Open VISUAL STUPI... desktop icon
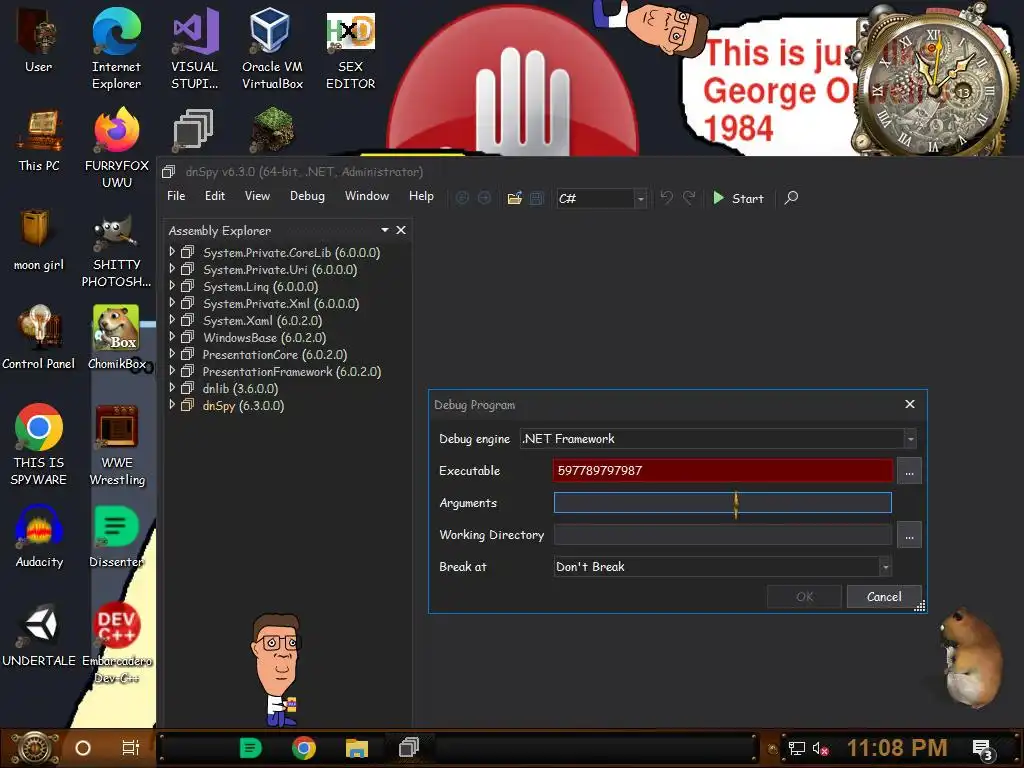The height and width of the screenshot is (768, 1024). pos(195,48)
